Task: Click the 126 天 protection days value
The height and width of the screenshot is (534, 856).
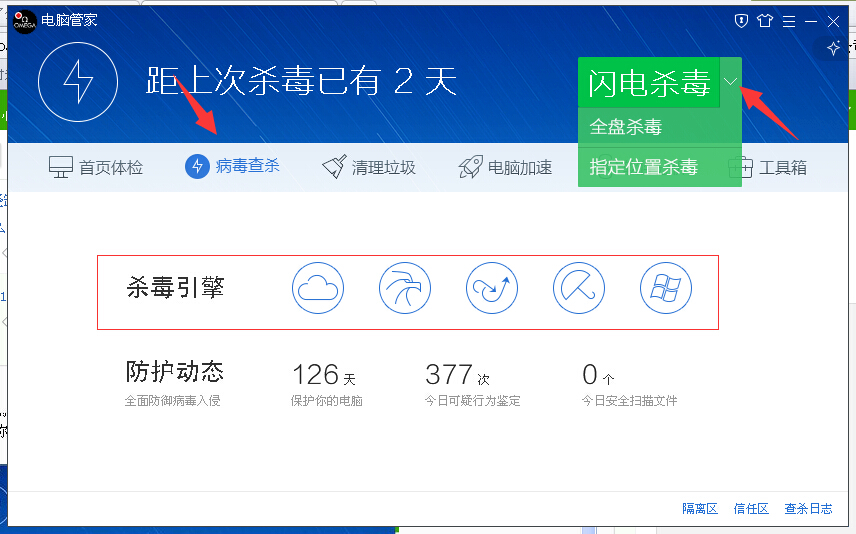Action: click(x=324, y=375)
